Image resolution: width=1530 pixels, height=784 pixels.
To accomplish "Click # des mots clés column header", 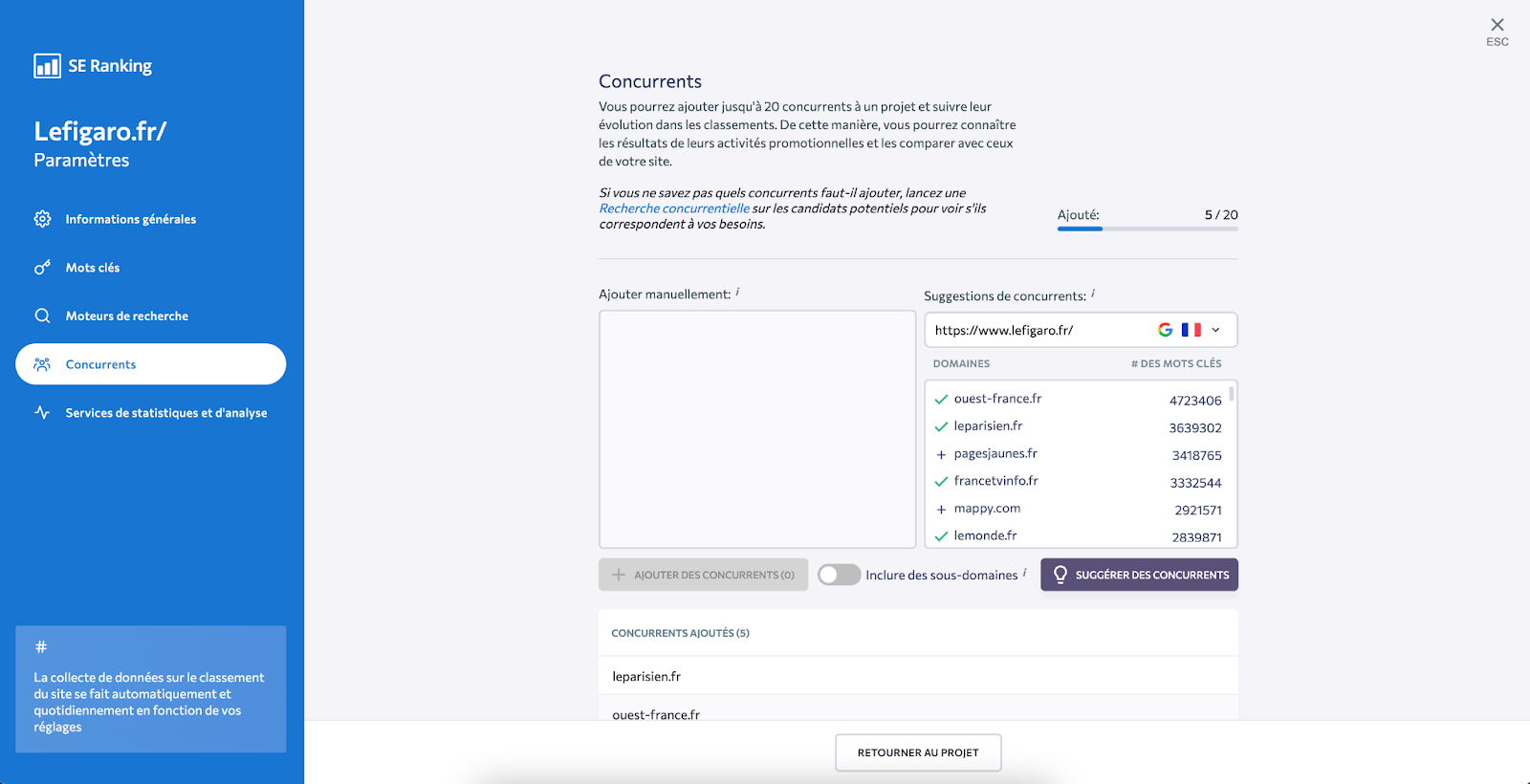I will click(1176, 364).
